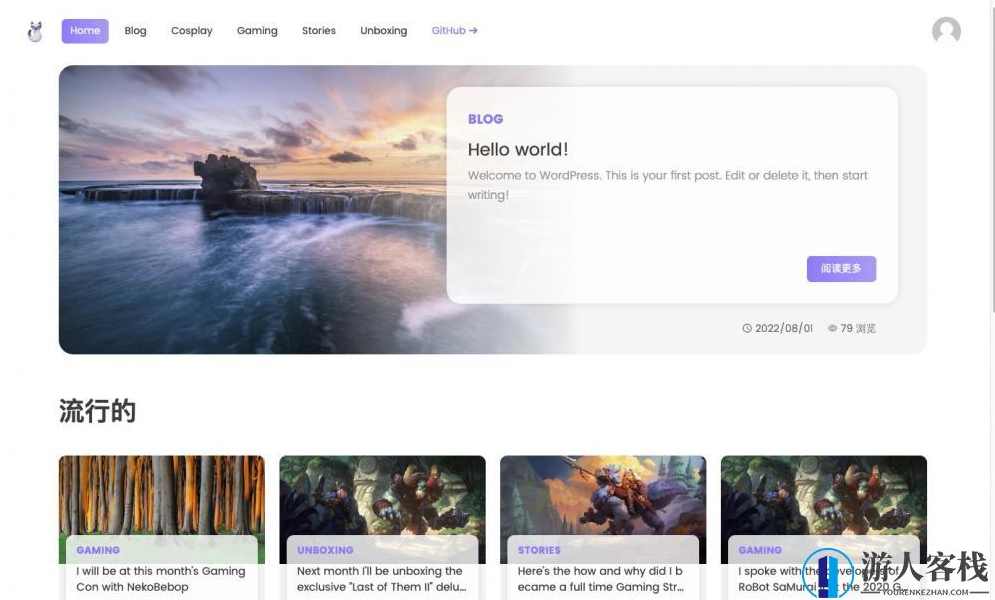Open the Blog menu item
The image size is (995, 600).
[135, 31]
